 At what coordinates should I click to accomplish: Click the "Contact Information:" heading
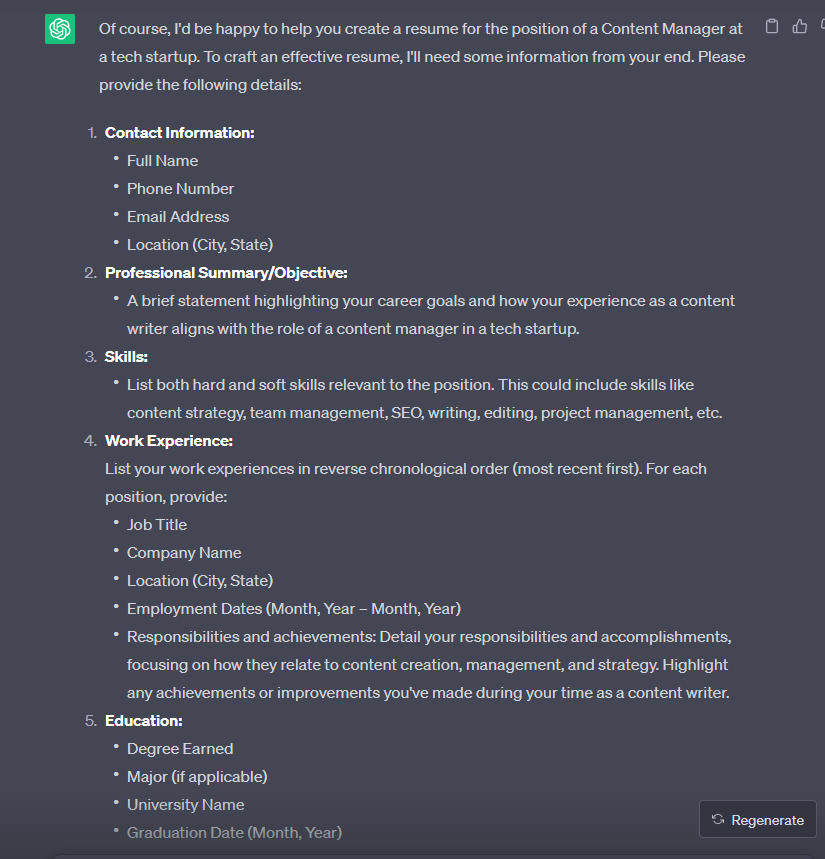(x=179, y=132)
